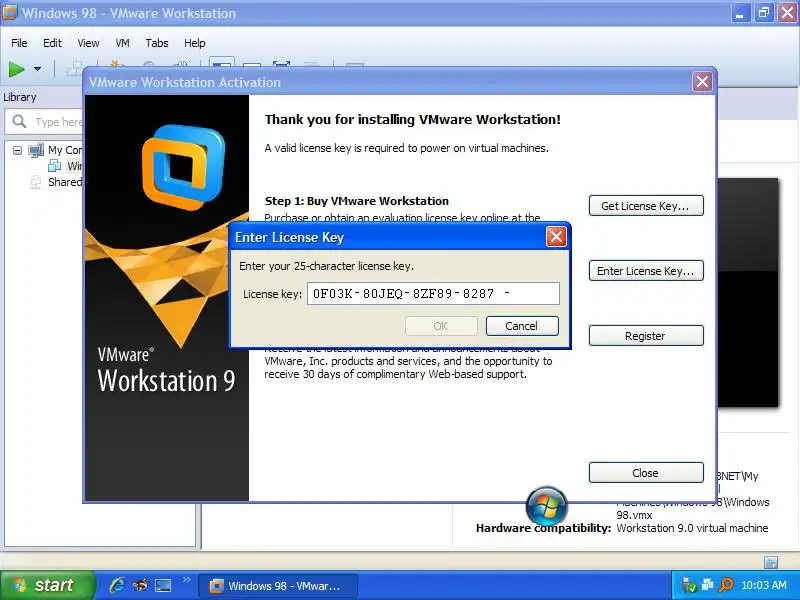Image resolution: width=800 pixels, height=600 pixels.
Task: Click the status bar icon at bottom right
Action: tap(771, 562)
